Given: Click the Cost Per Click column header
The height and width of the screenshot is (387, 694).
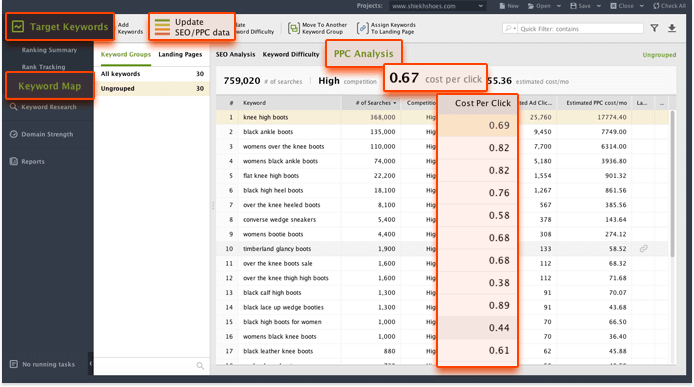Looking at the screenshot, I should [477, 103].
